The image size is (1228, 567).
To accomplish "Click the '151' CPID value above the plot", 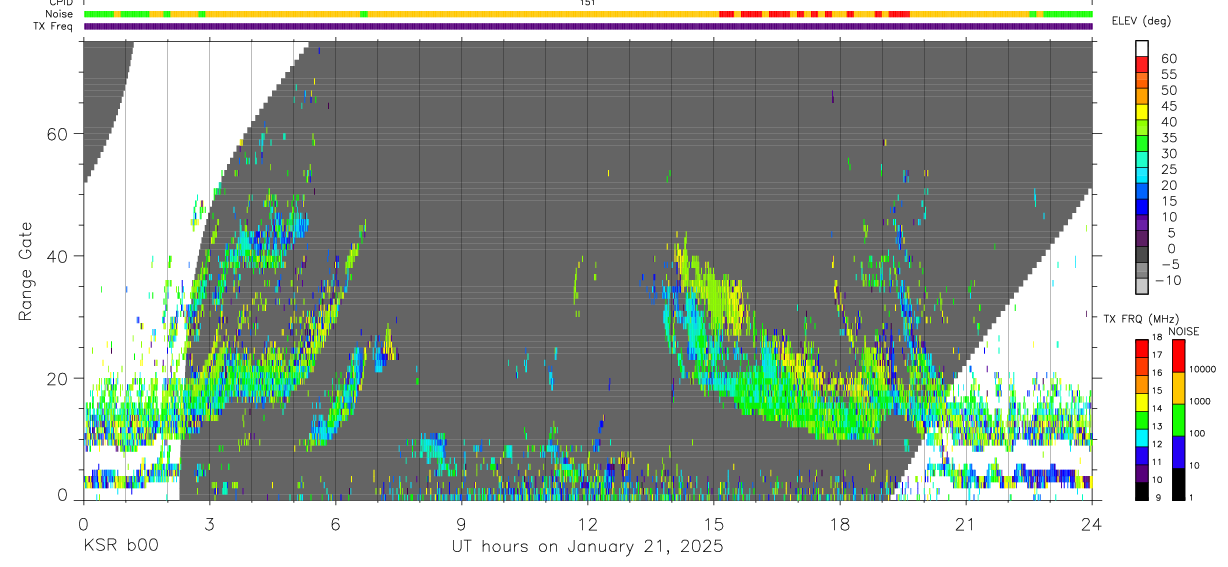I will pos(588,3).
